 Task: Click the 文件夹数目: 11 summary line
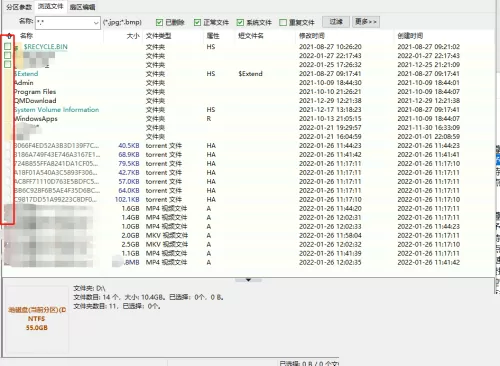pyautogui.click(x=117, y=306)
